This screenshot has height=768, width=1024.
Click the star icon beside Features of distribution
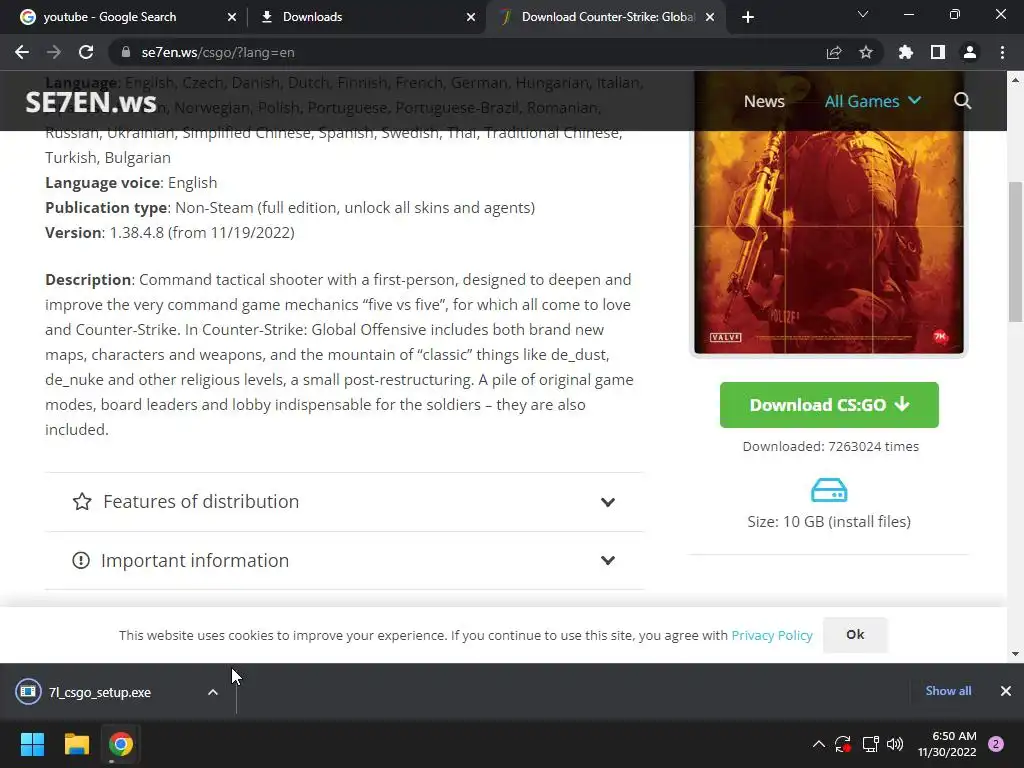[82, 502]
